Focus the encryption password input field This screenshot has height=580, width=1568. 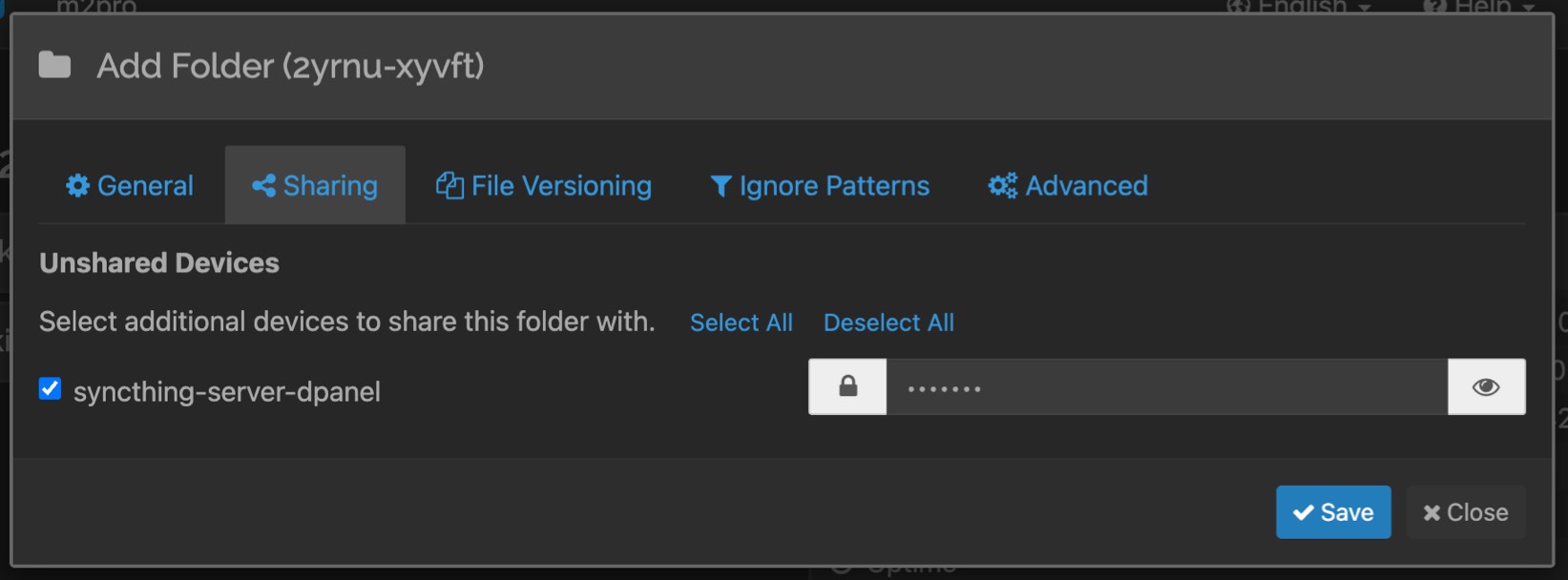[x=1166, y=387]
